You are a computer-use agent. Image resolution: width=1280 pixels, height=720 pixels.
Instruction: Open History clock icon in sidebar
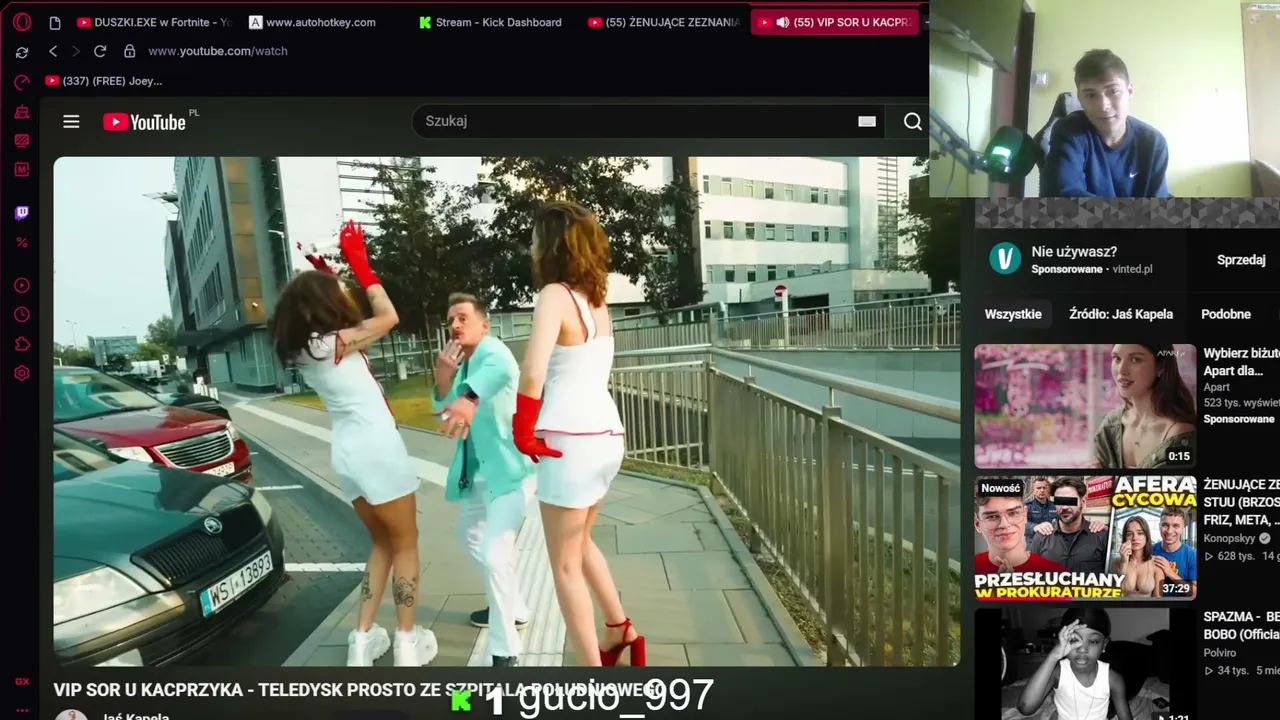(22, 315)
